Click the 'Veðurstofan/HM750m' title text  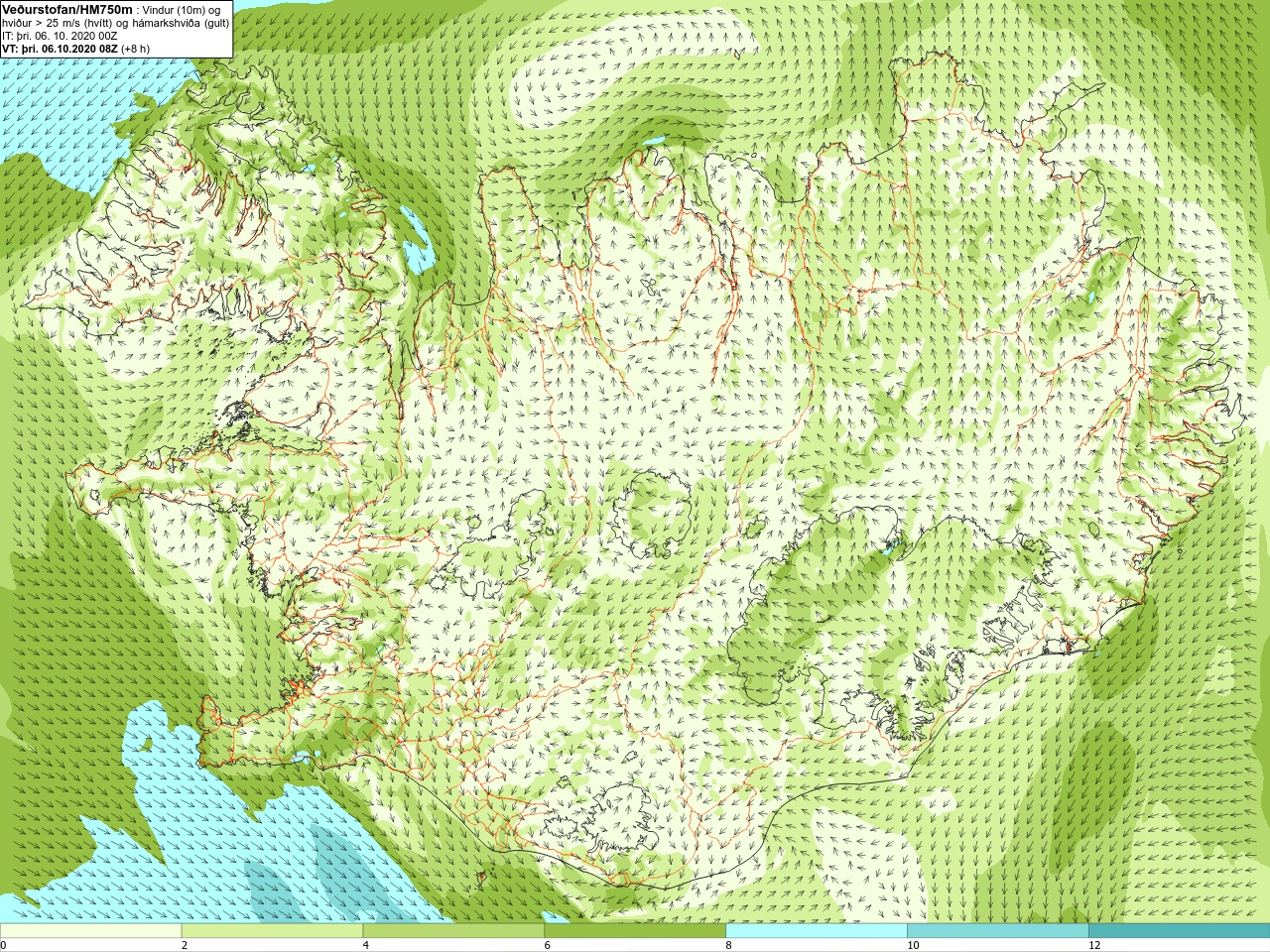(67, 9)
